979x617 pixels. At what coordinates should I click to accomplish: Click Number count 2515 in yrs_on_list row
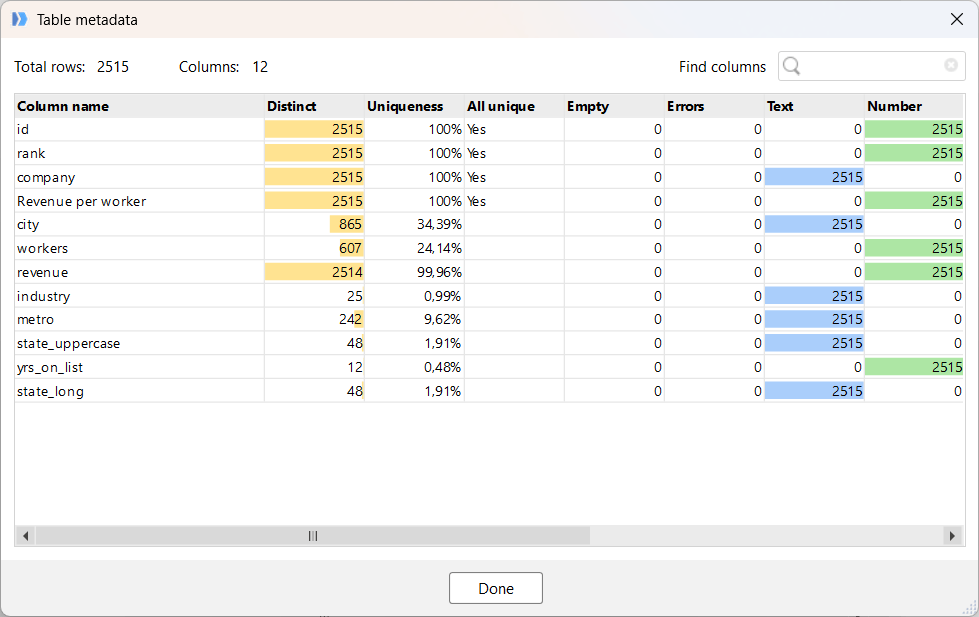pos(947,367)
